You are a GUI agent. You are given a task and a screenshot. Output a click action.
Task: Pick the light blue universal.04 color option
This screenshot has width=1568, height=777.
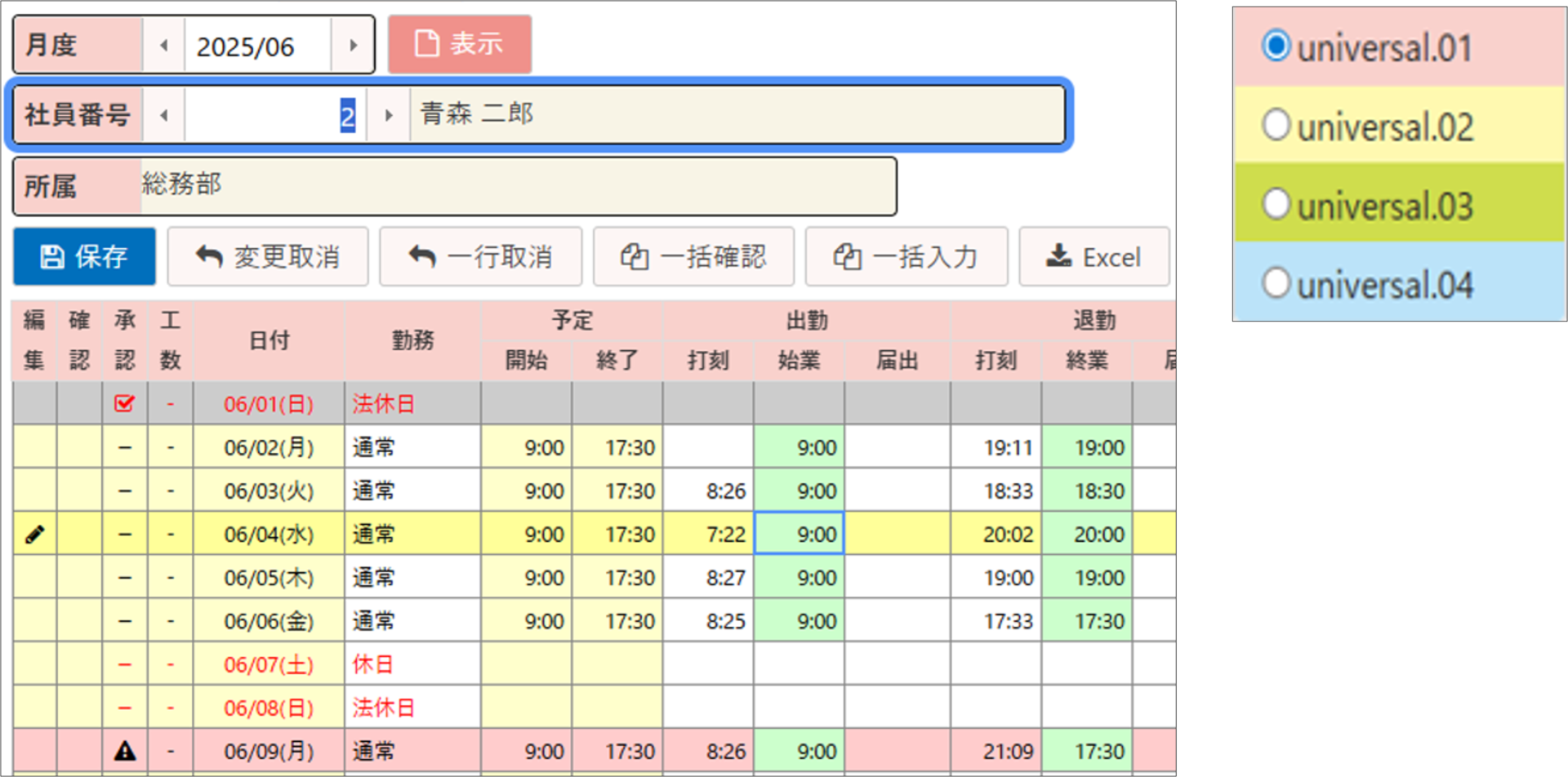pos(1276,283)
